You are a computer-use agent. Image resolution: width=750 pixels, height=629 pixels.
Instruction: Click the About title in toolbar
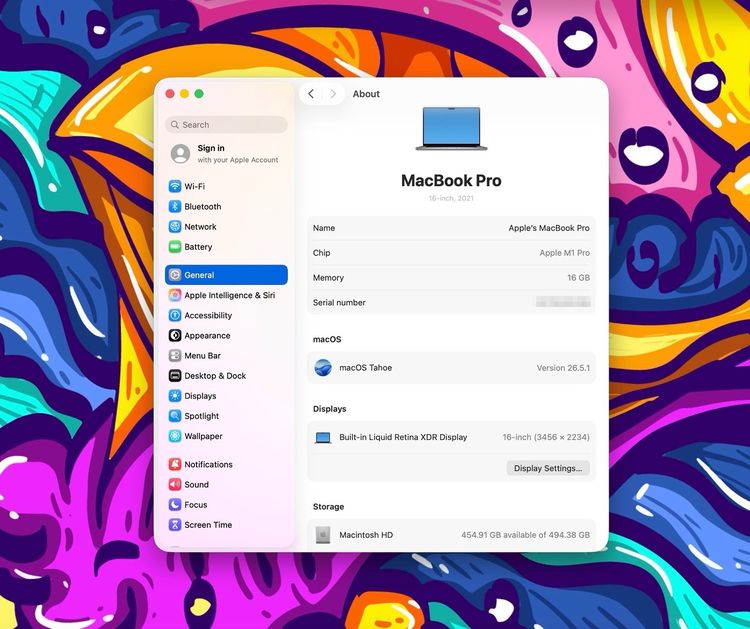(366, 94)
